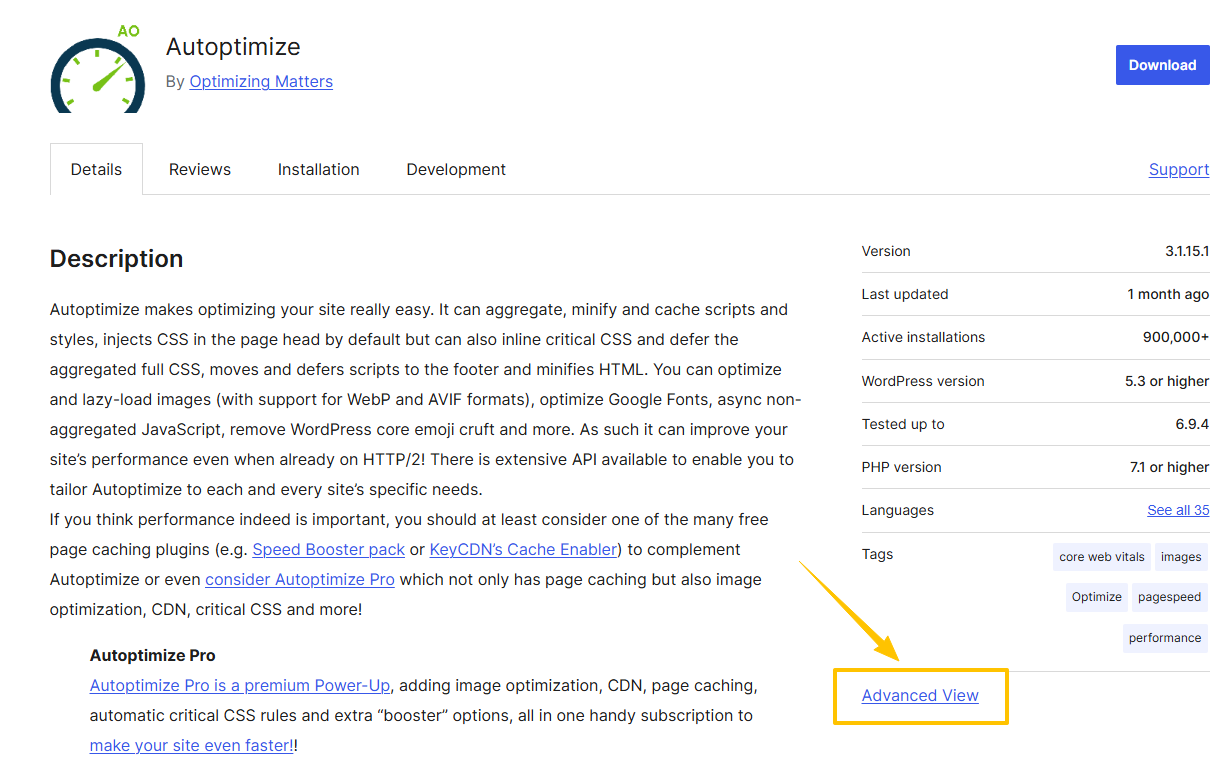Select the core web vitals tag
The image size is (1232, 766).
pyautogui.click(x=1102, y=557)
